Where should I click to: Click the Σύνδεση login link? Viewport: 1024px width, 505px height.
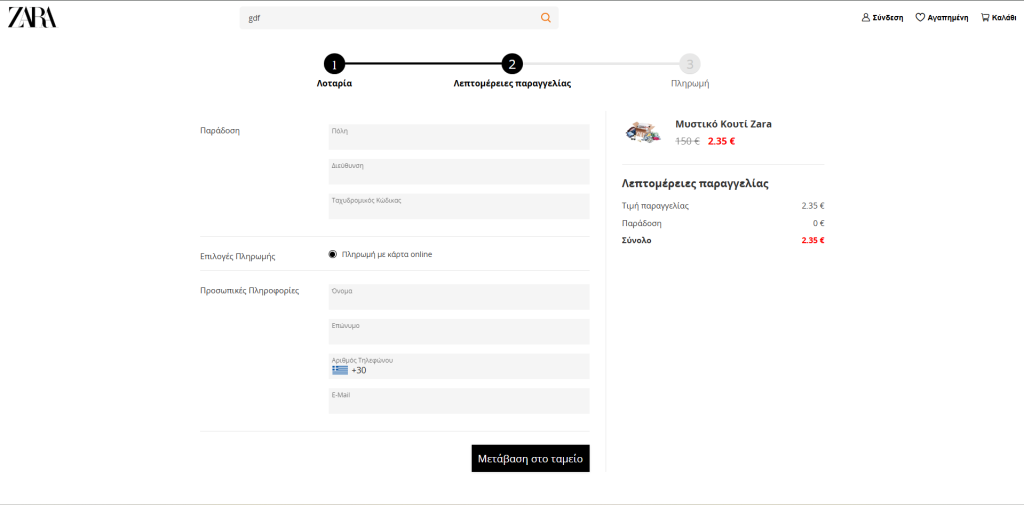click(x=888, y=18)
